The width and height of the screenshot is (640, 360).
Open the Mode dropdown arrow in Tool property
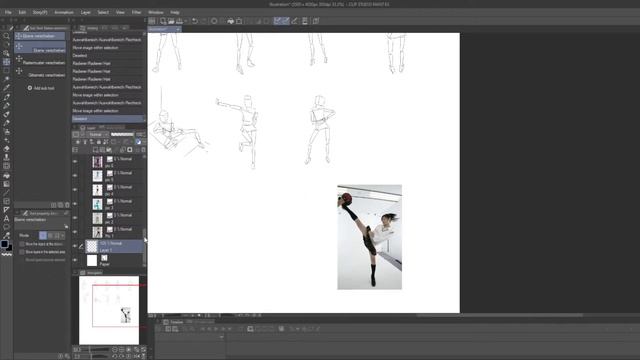[62, 236]
